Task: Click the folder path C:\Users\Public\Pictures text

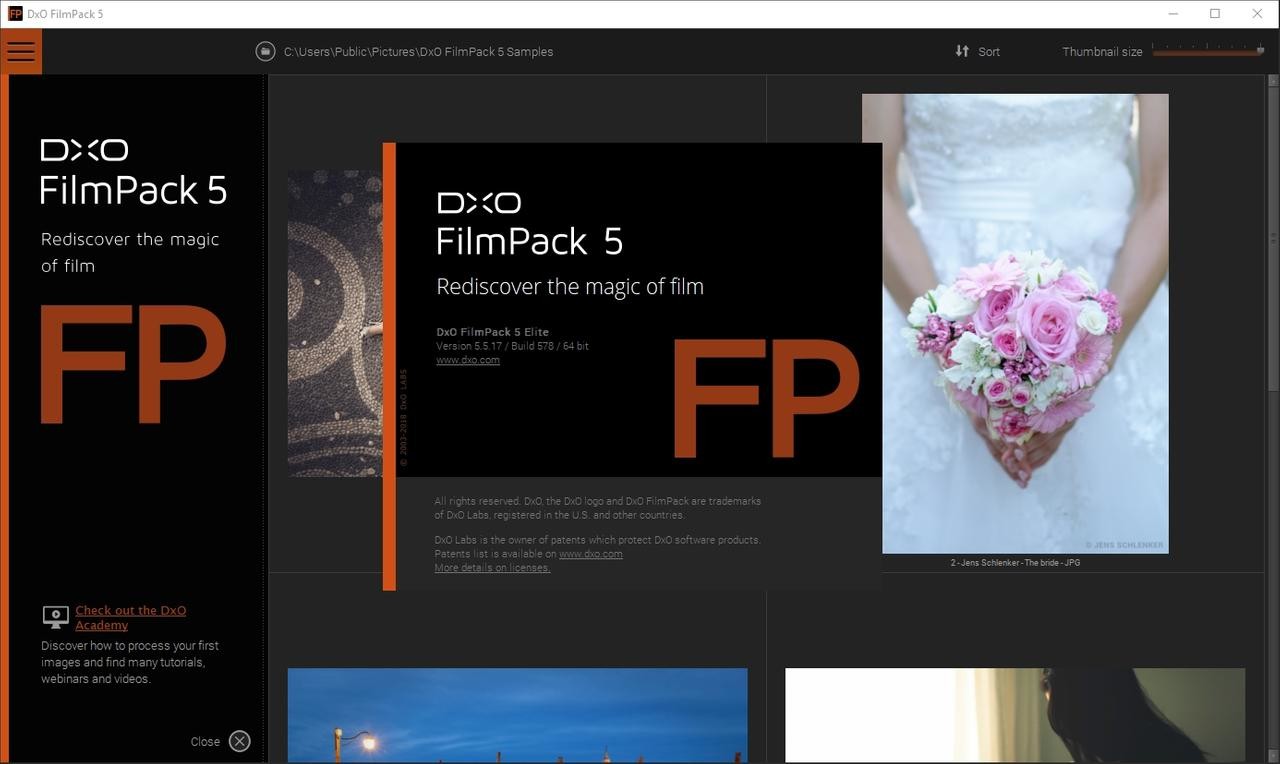Action: click(418, 51)
